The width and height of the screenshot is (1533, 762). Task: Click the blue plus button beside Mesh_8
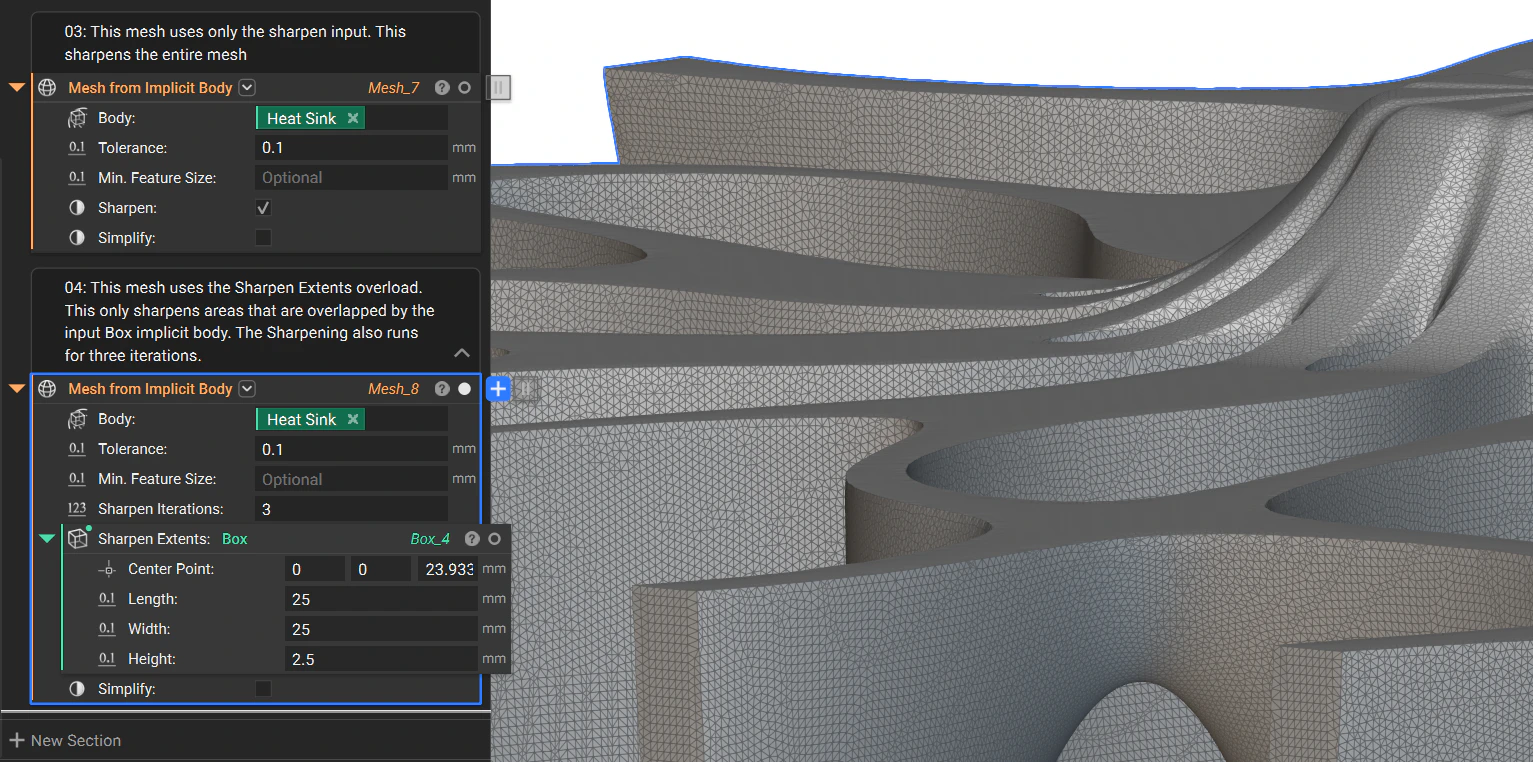(x=498, y=388)
